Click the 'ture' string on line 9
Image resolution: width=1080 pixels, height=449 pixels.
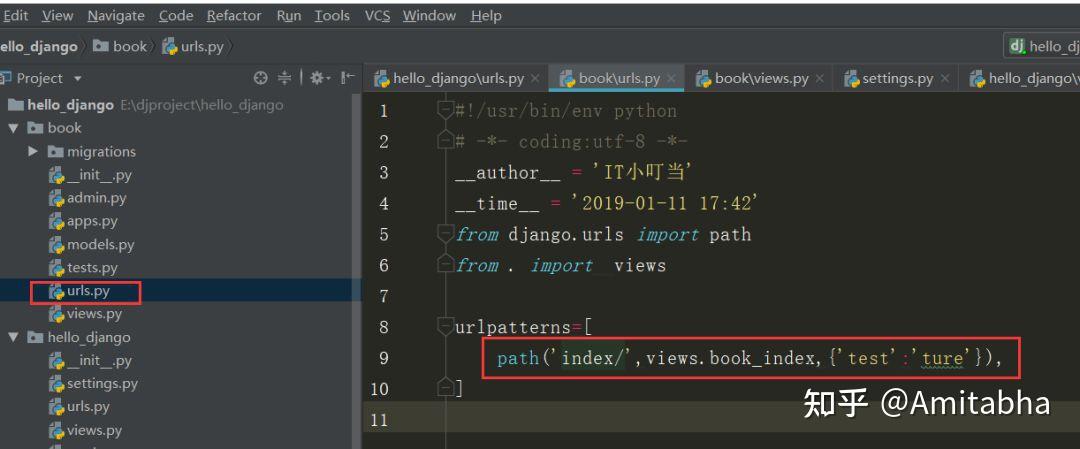[x=942, y=358]
